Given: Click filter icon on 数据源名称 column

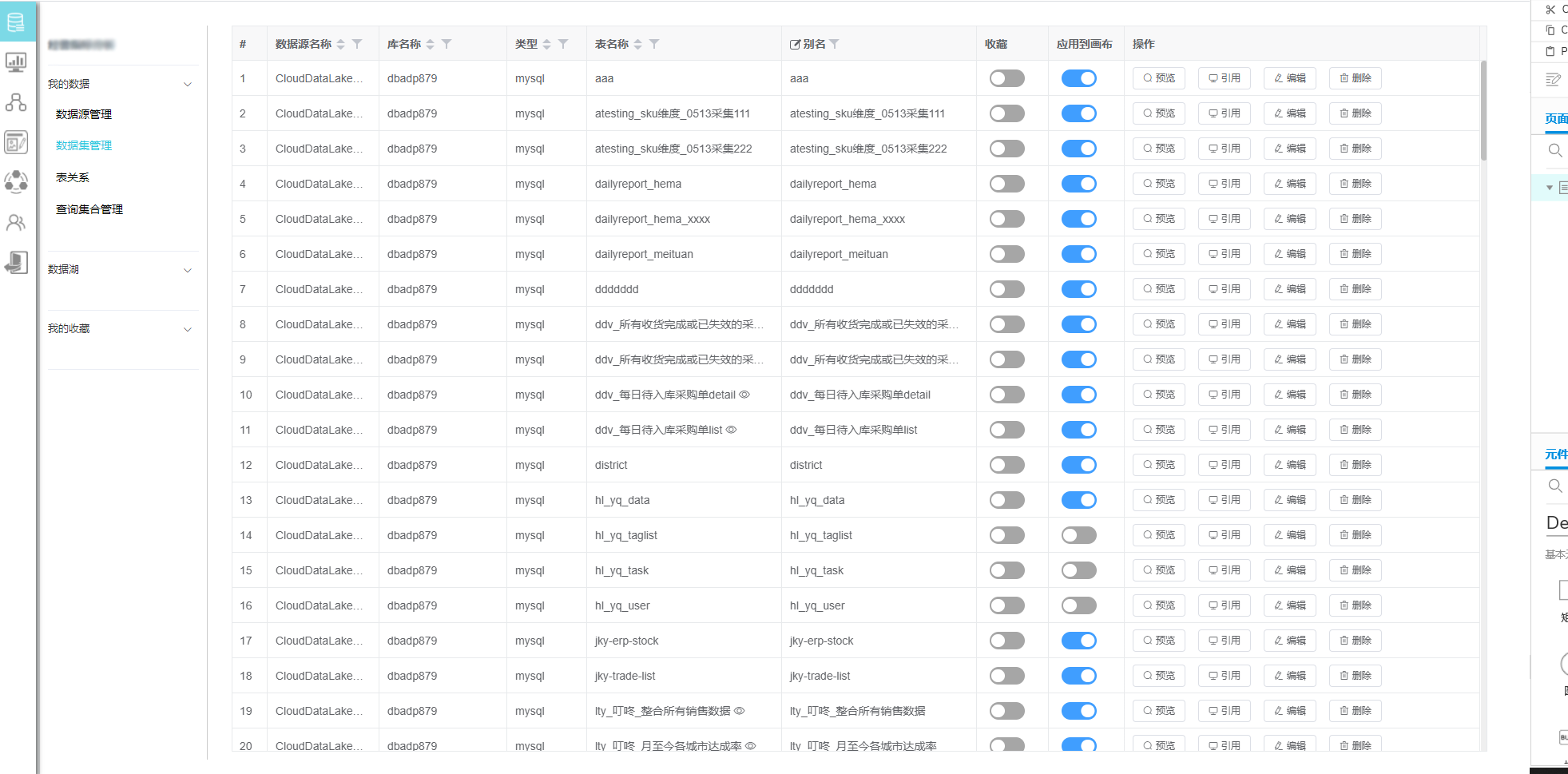Looking at the screenshot, I should [x=357, y=44].
